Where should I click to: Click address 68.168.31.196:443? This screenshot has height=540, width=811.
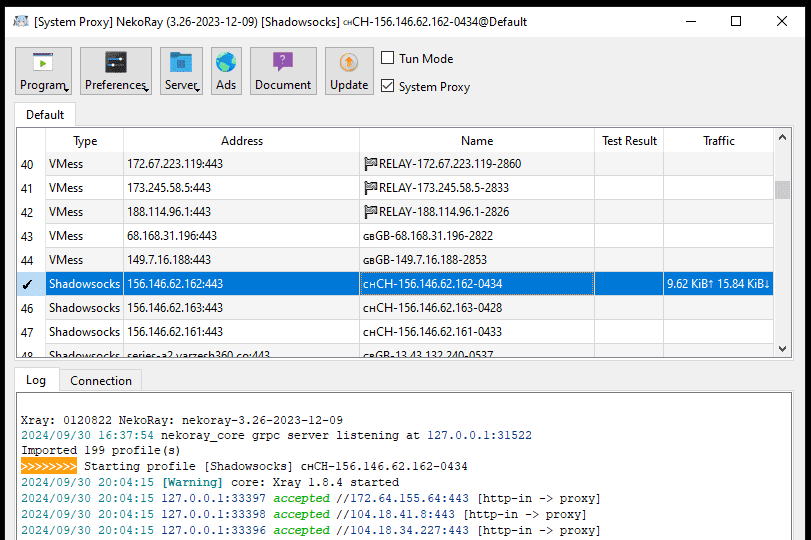pos(172,236)
